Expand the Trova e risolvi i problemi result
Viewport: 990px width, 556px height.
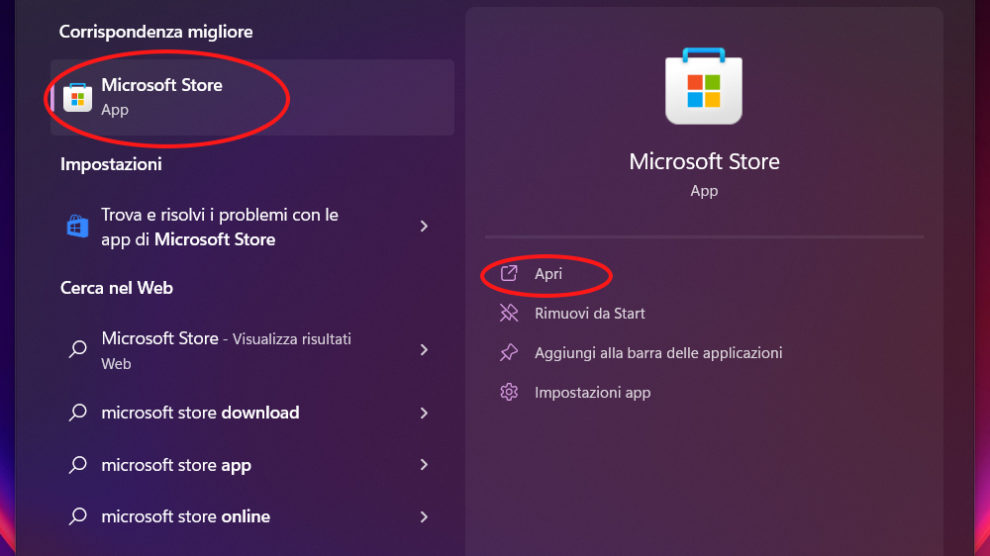[424, 227]
